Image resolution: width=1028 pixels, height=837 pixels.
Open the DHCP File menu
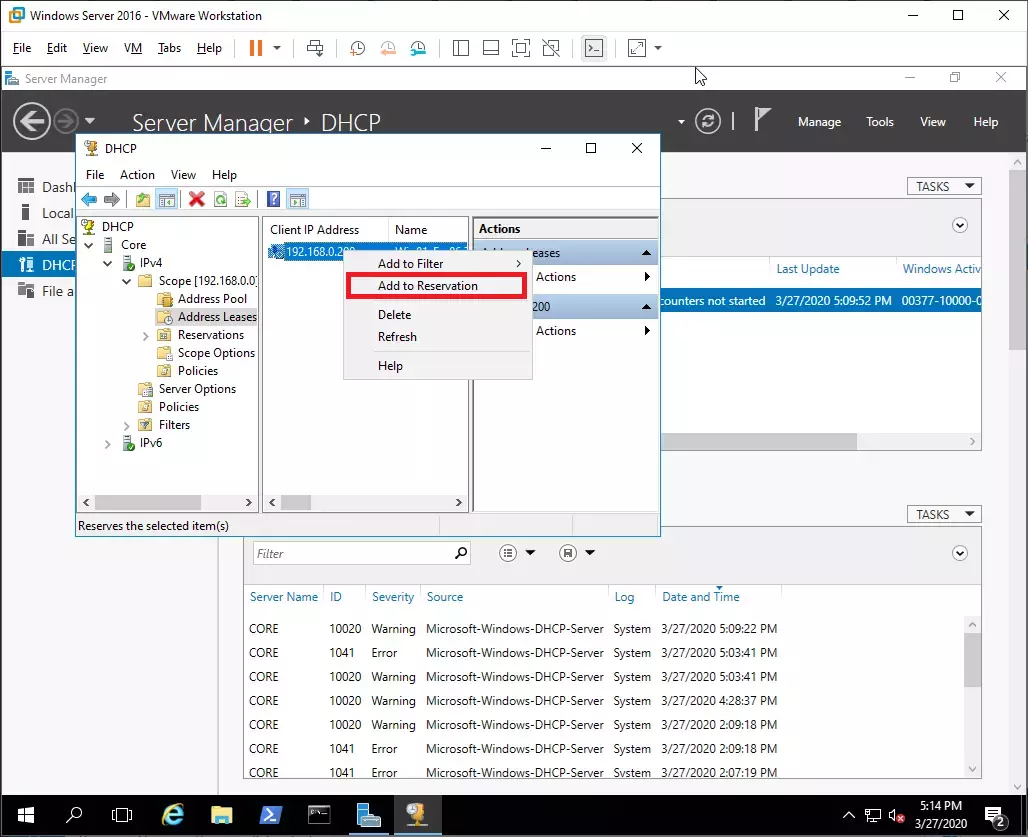pyautogui.click(x=95, y=174)
